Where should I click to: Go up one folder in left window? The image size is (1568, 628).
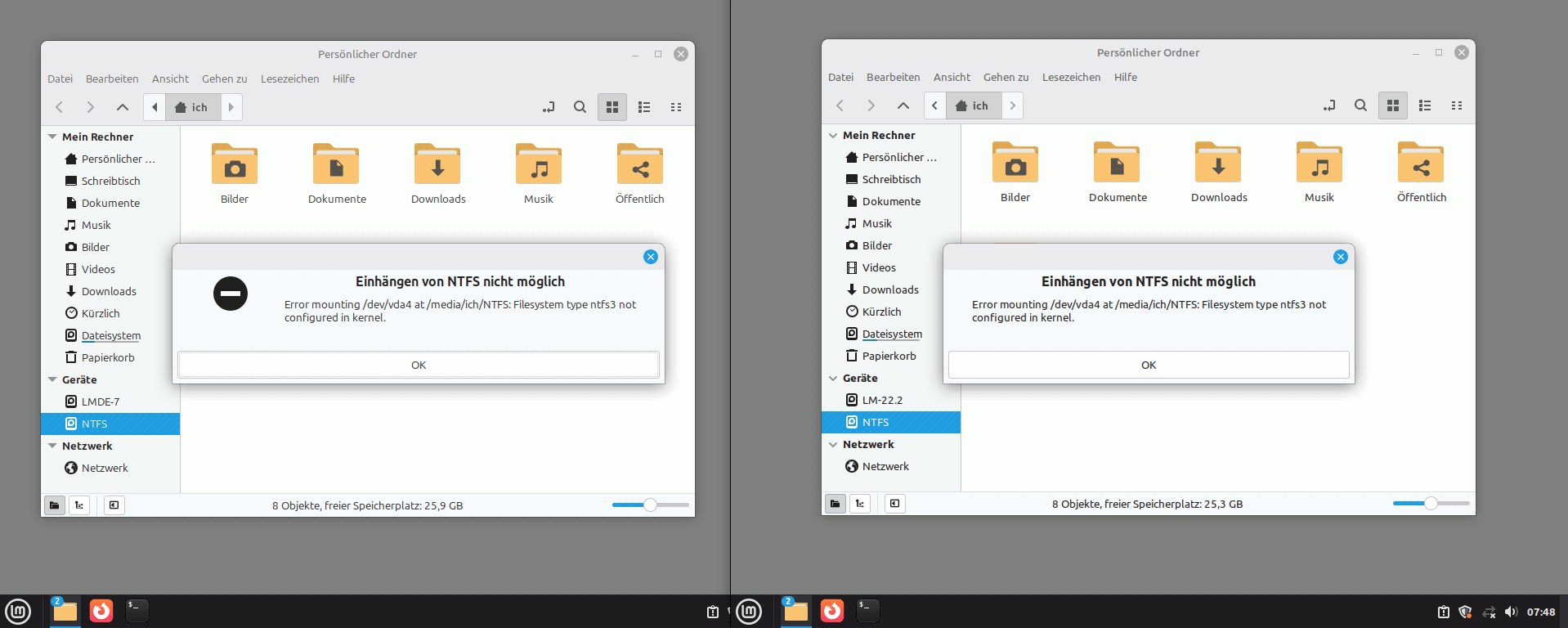tap(122, 107)
